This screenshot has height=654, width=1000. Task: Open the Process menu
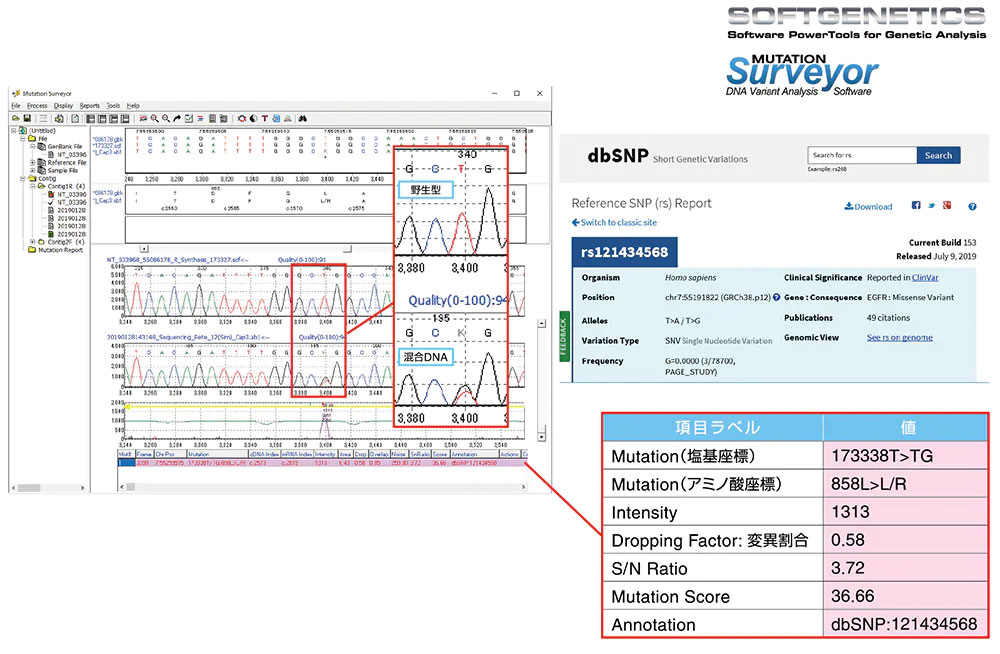tap(37, 106)
